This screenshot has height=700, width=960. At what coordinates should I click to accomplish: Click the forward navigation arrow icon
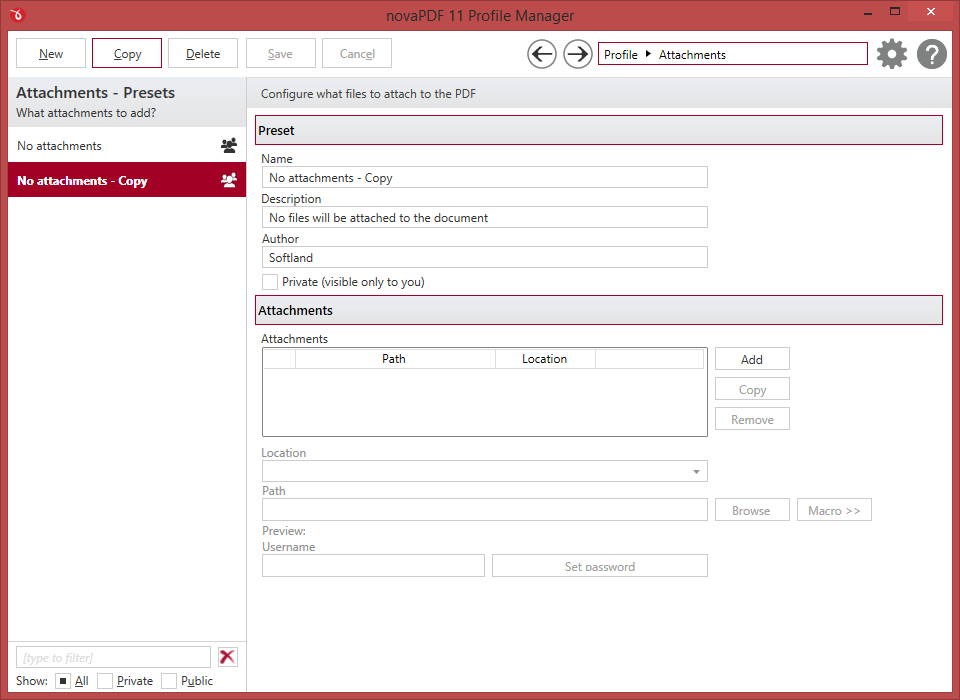point(578,54)
